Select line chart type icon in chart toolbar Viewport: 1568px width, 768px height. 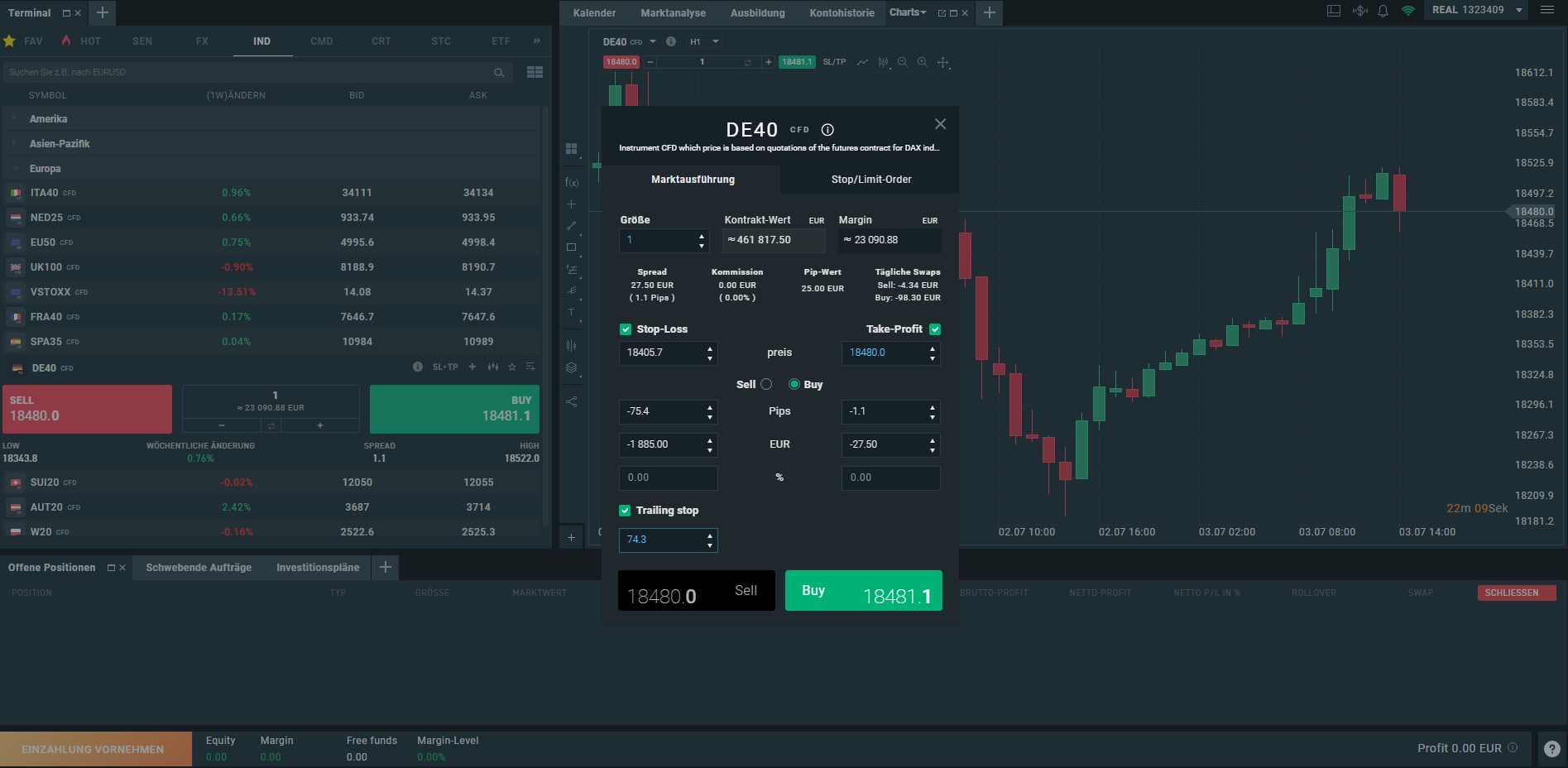tap(862, 62)
